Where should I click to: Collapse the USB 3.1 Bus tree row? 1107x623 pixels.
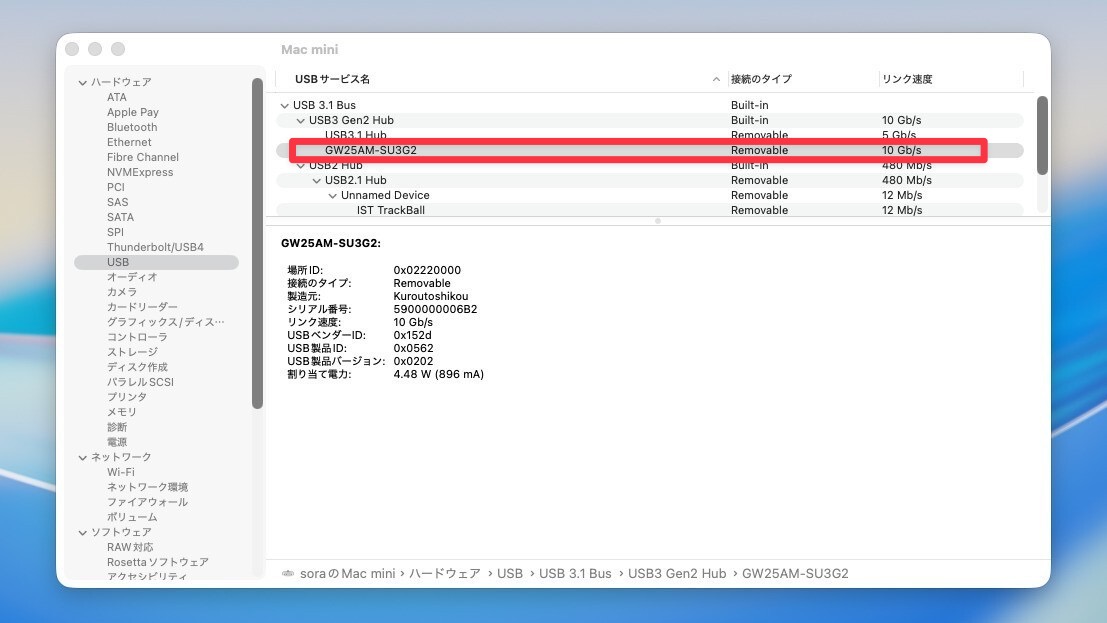(x=285, y=105)
